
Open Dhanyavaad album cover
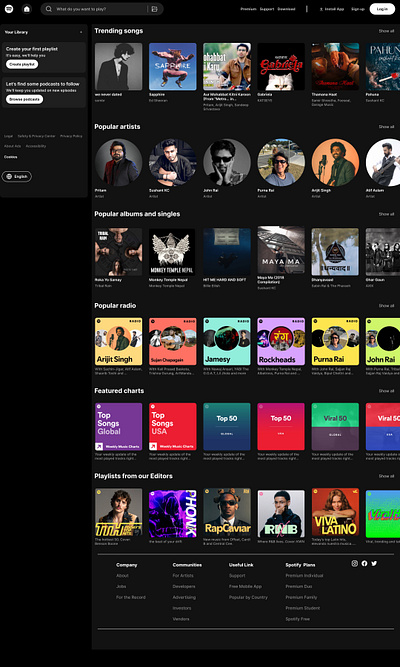[x=335, y=252]
